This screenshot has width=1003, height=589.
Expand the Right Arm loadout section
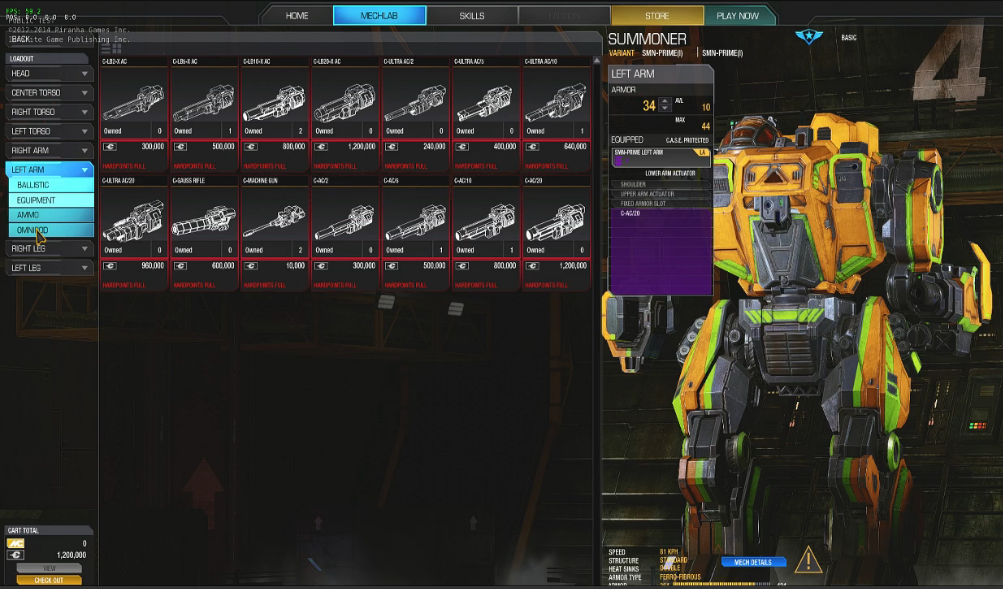point(49,150)
